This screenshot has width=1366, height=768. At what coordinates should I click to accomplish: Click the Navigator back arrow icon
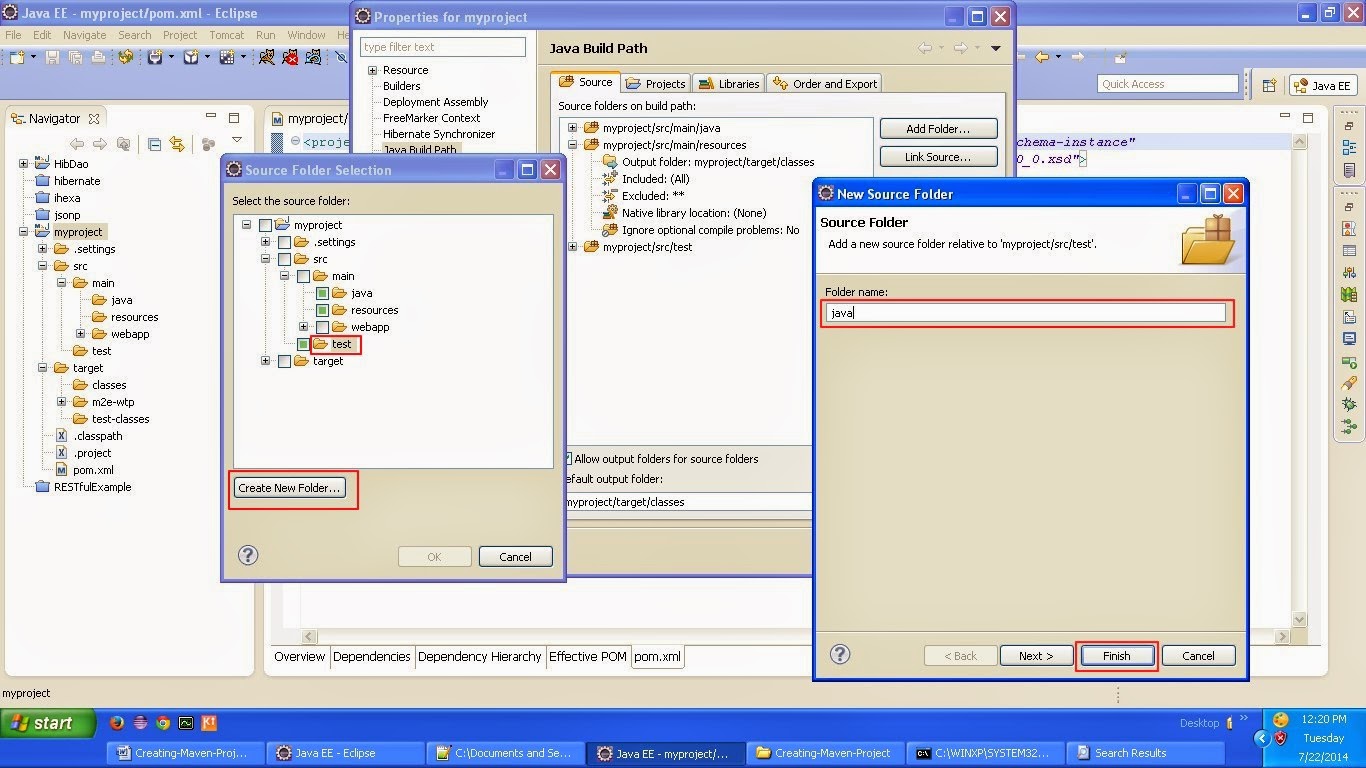pyautogui.click(x=77, y=144)
